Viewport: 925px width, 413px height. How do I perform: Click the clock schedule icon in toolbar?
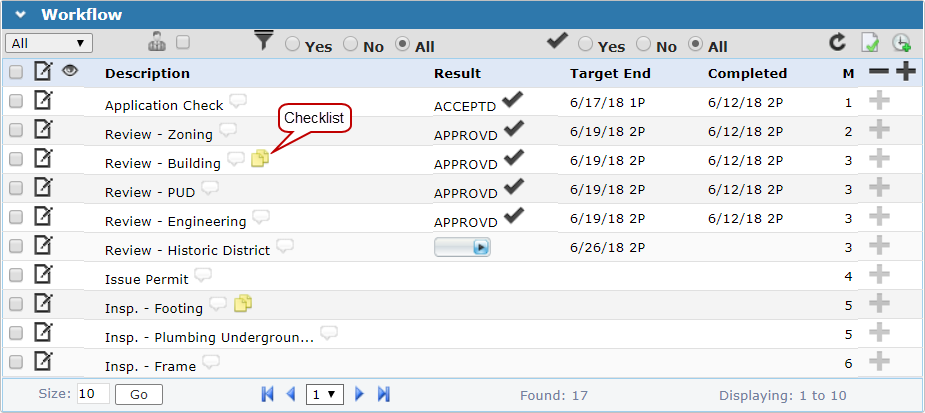click(901, 43)
